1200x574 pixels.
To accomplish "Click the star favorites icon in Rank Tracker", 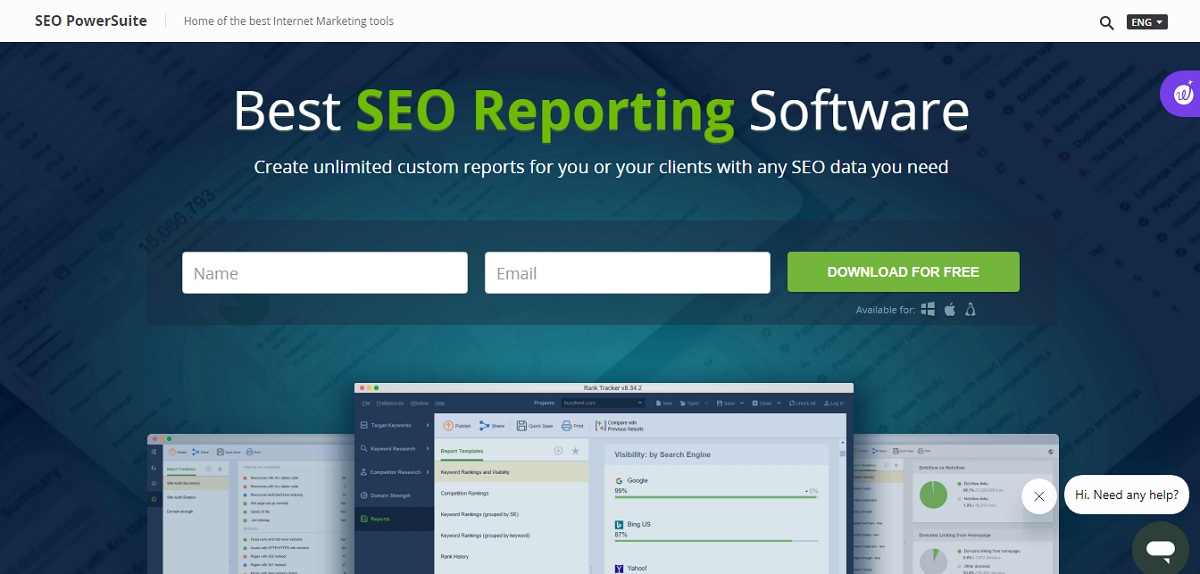I will 575,451.
